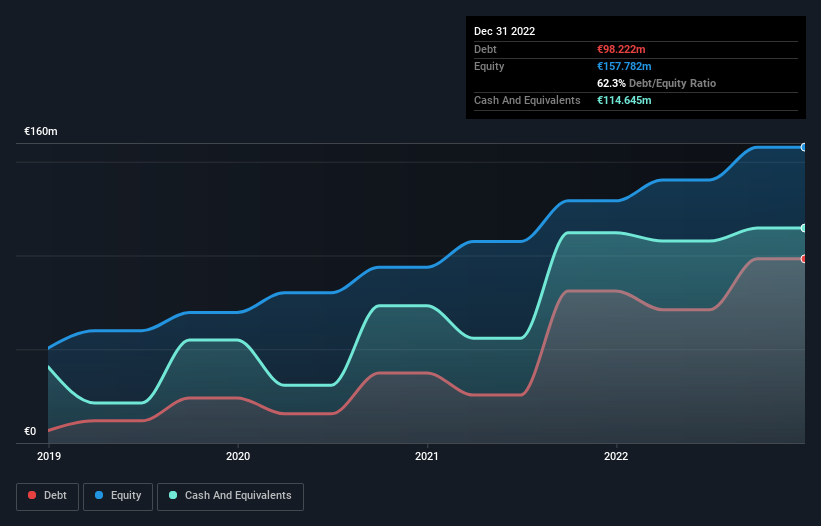Click the red Debt legend dot
Screen dimensions: 821x526
tap(32, 495)
